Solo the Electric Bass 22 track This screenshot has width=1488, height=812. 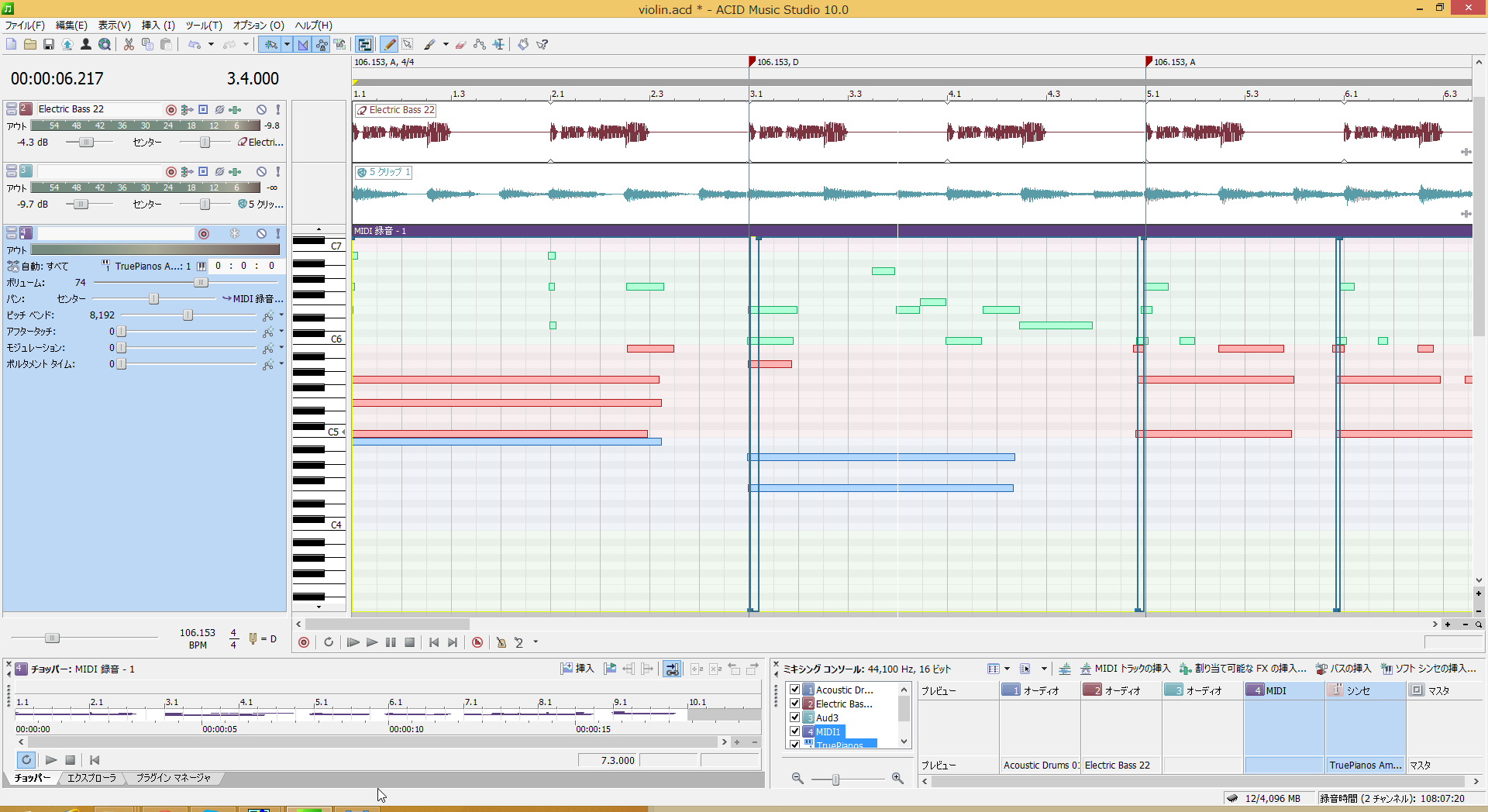277,109
